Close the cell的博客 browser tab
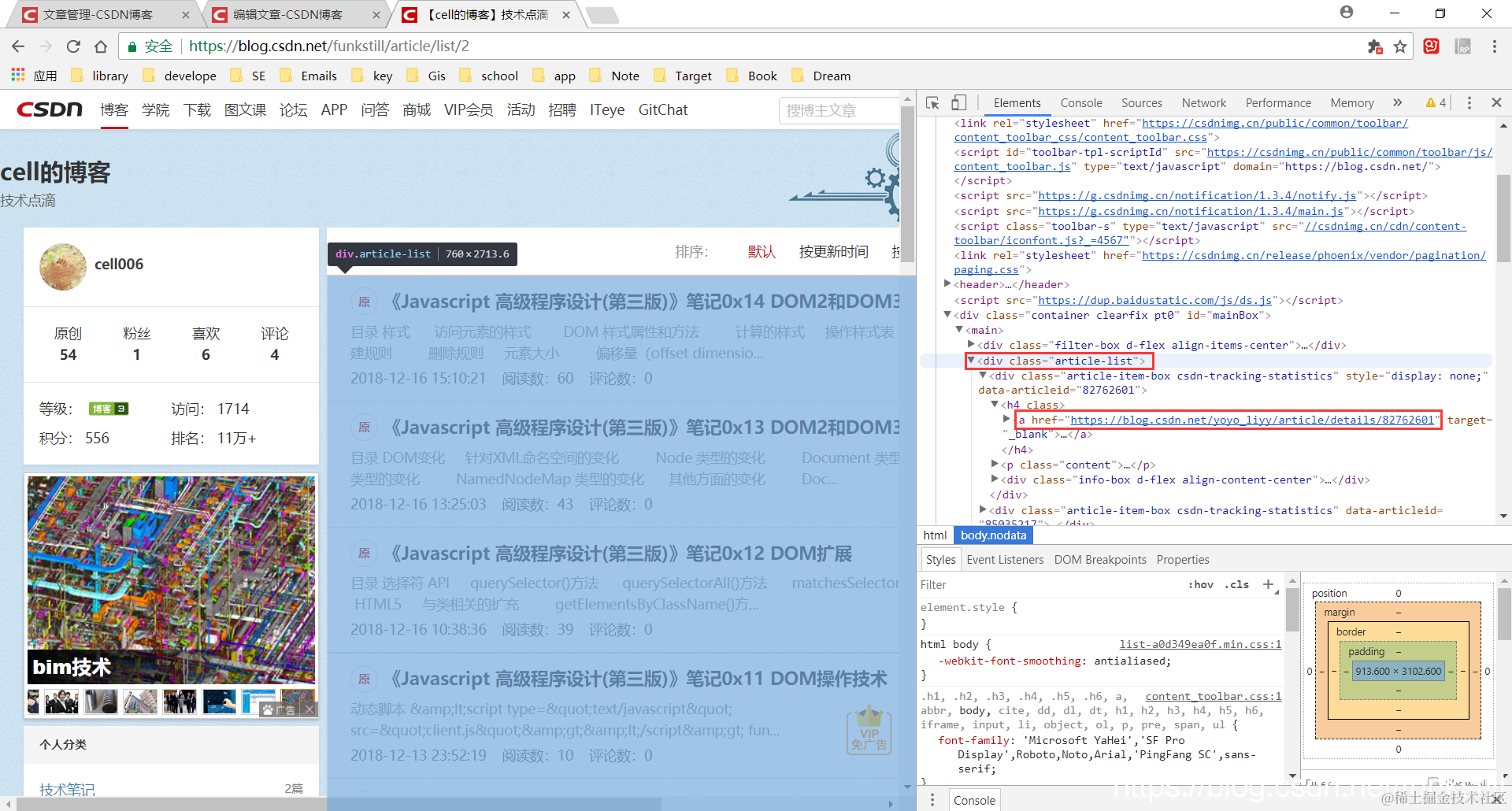1512x811 pixels. (x=566, y=15)
